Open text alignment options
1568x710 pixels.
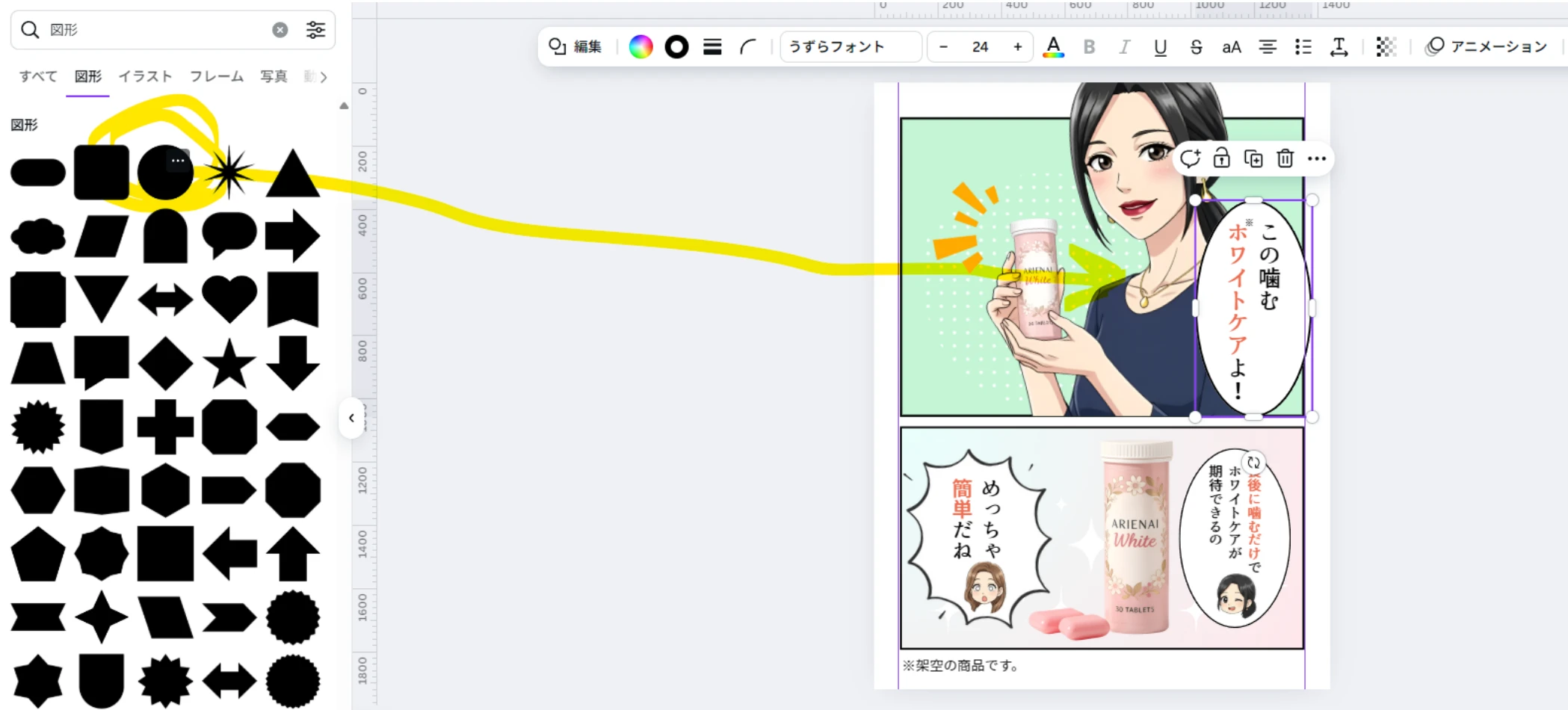pos(1268,47)
